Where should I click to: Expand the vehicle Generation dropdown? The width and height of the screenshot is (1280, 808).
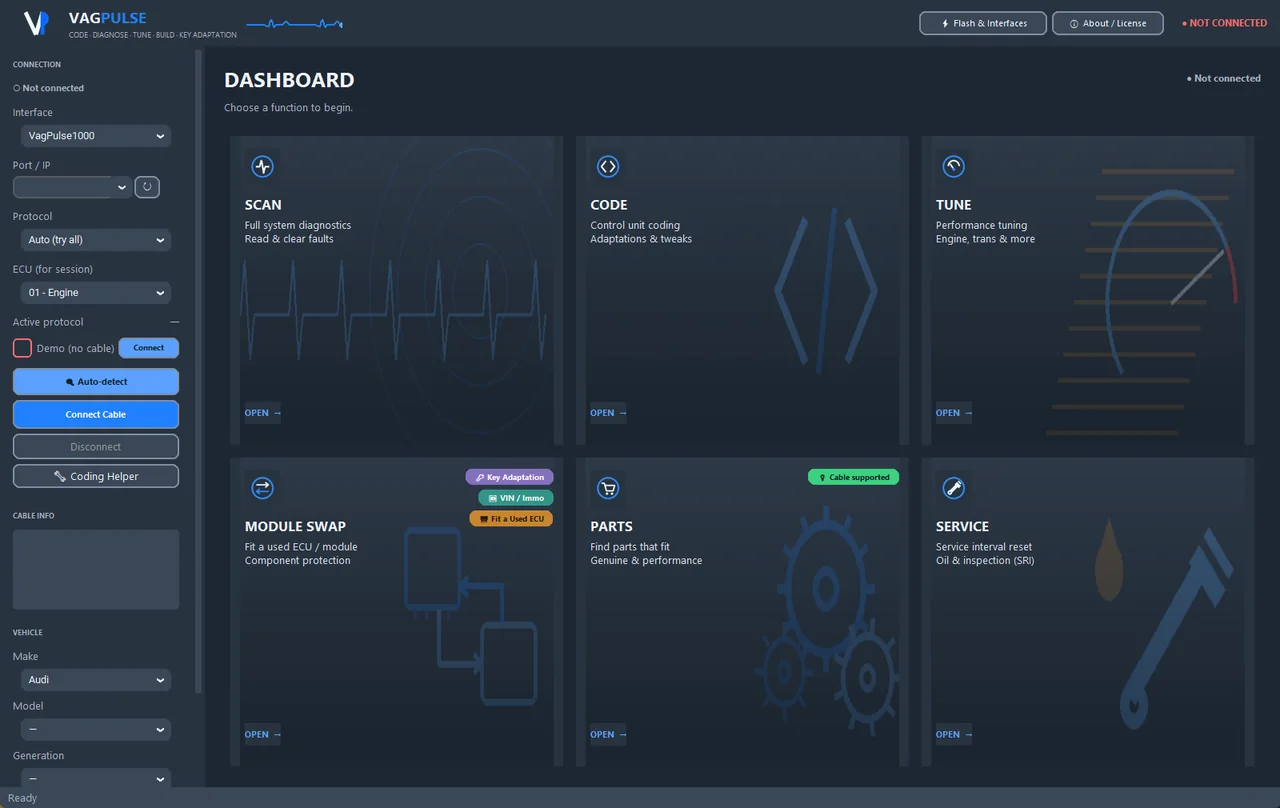(96, 778)
